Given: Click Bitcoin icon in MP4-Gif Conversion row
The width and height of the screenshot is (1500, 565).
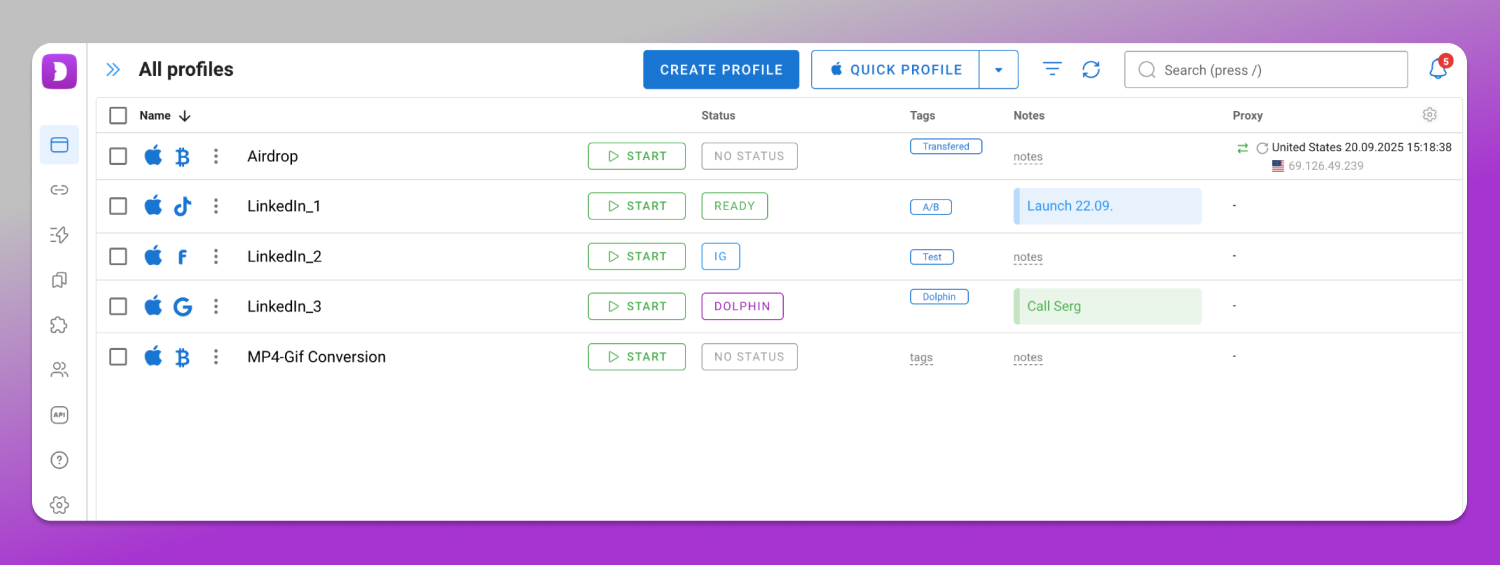Looking at the screenshot, I should click(183, 356).
